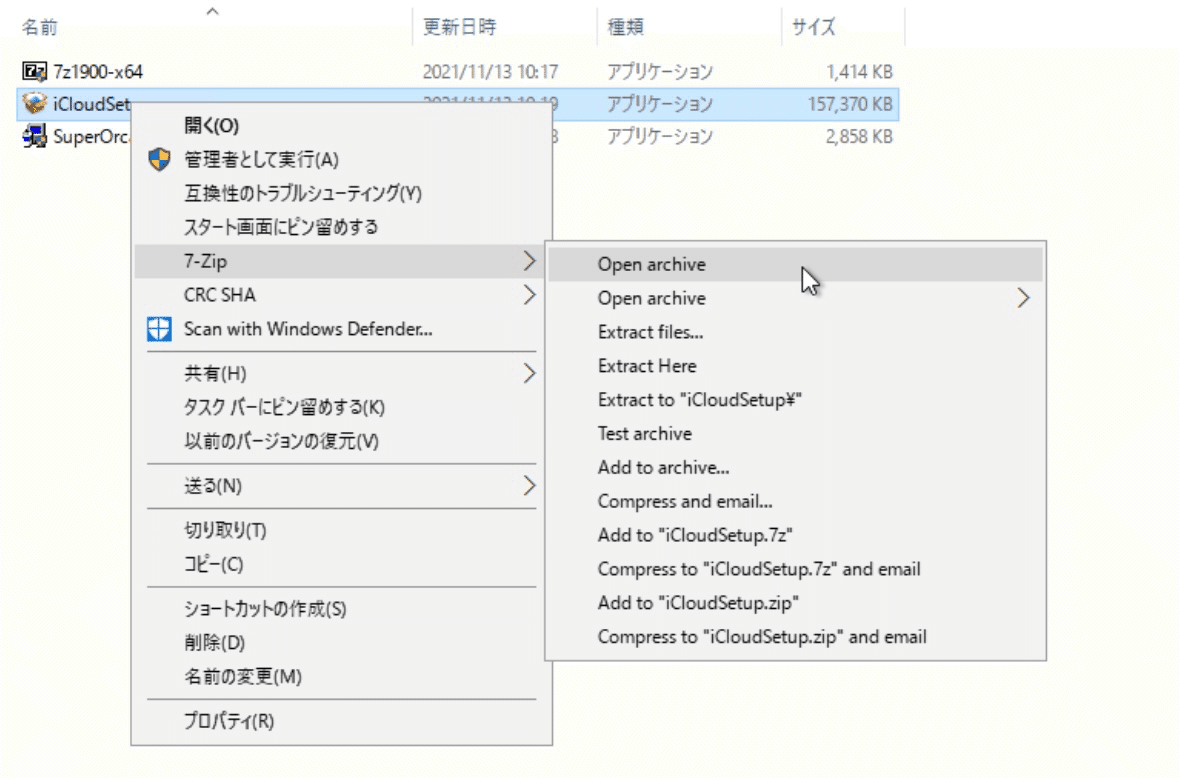The width and height of the screenshot is (1179, 778).
Task: Choose Compress to "iCloudSetup.7z" and email
Action: point(796,569)
